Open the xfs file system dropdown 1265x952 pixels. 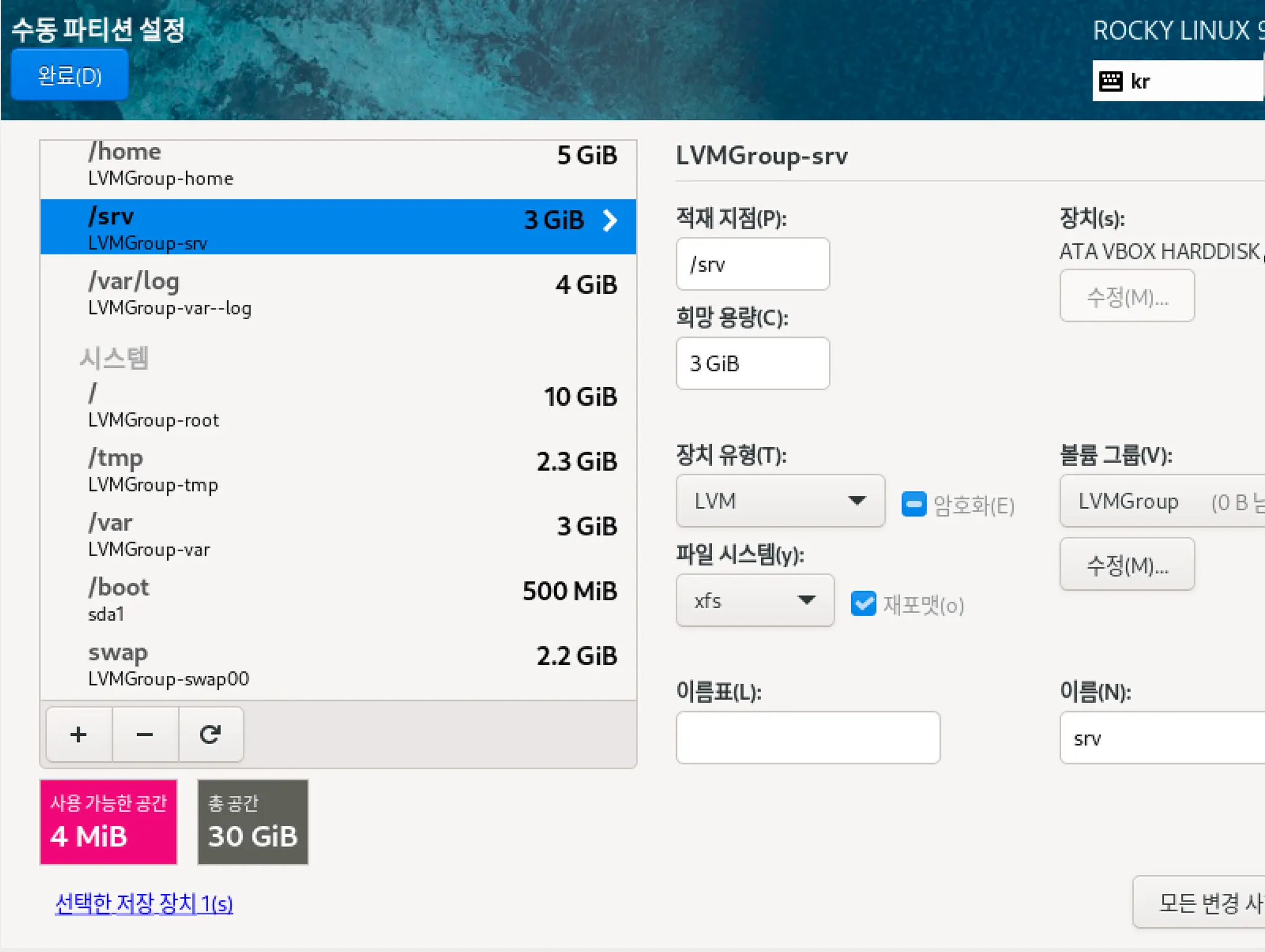tap(754, 600)
